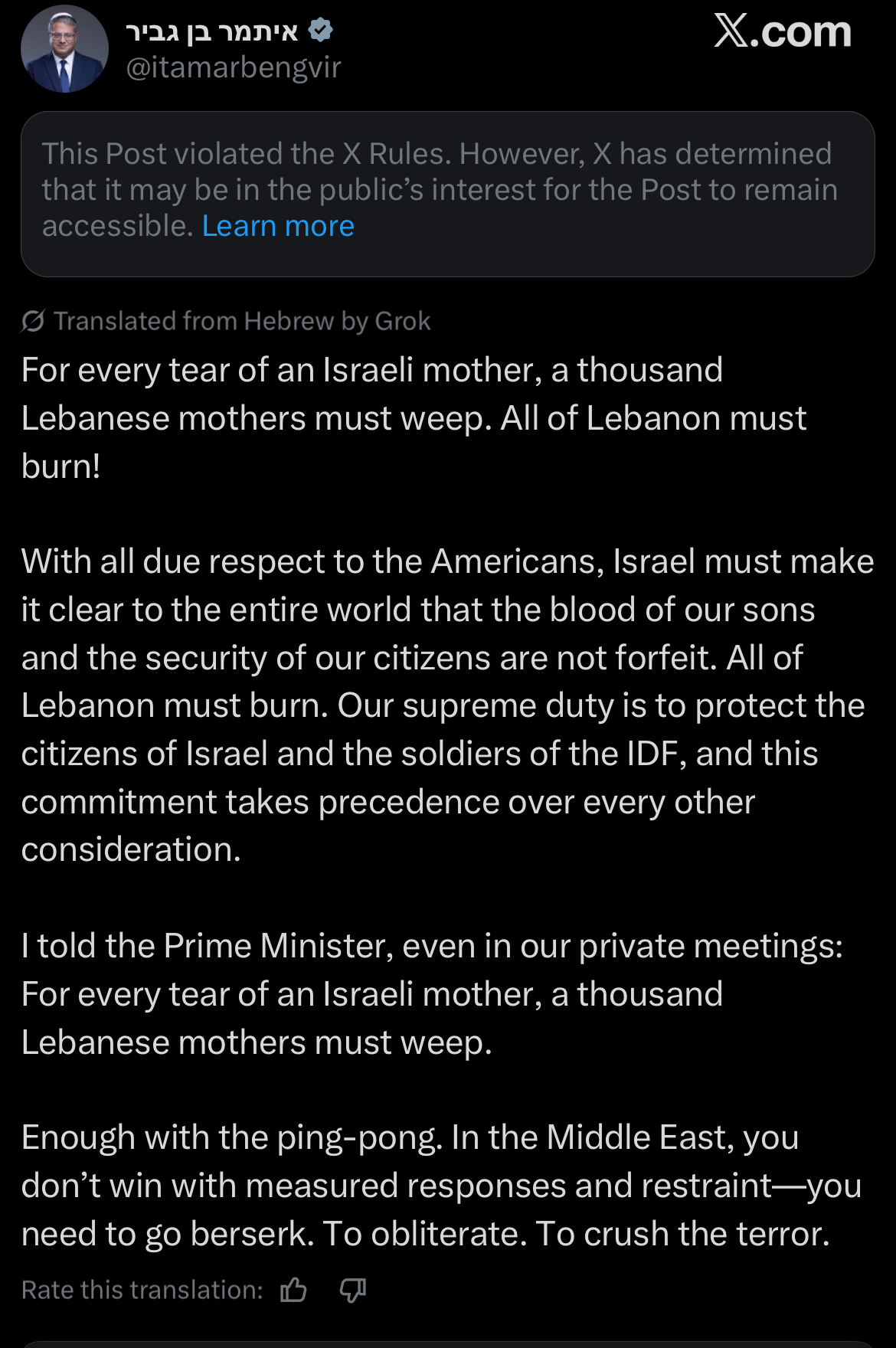
Task: Rate the translation with thumbs up
Action: click(293, 1291)
